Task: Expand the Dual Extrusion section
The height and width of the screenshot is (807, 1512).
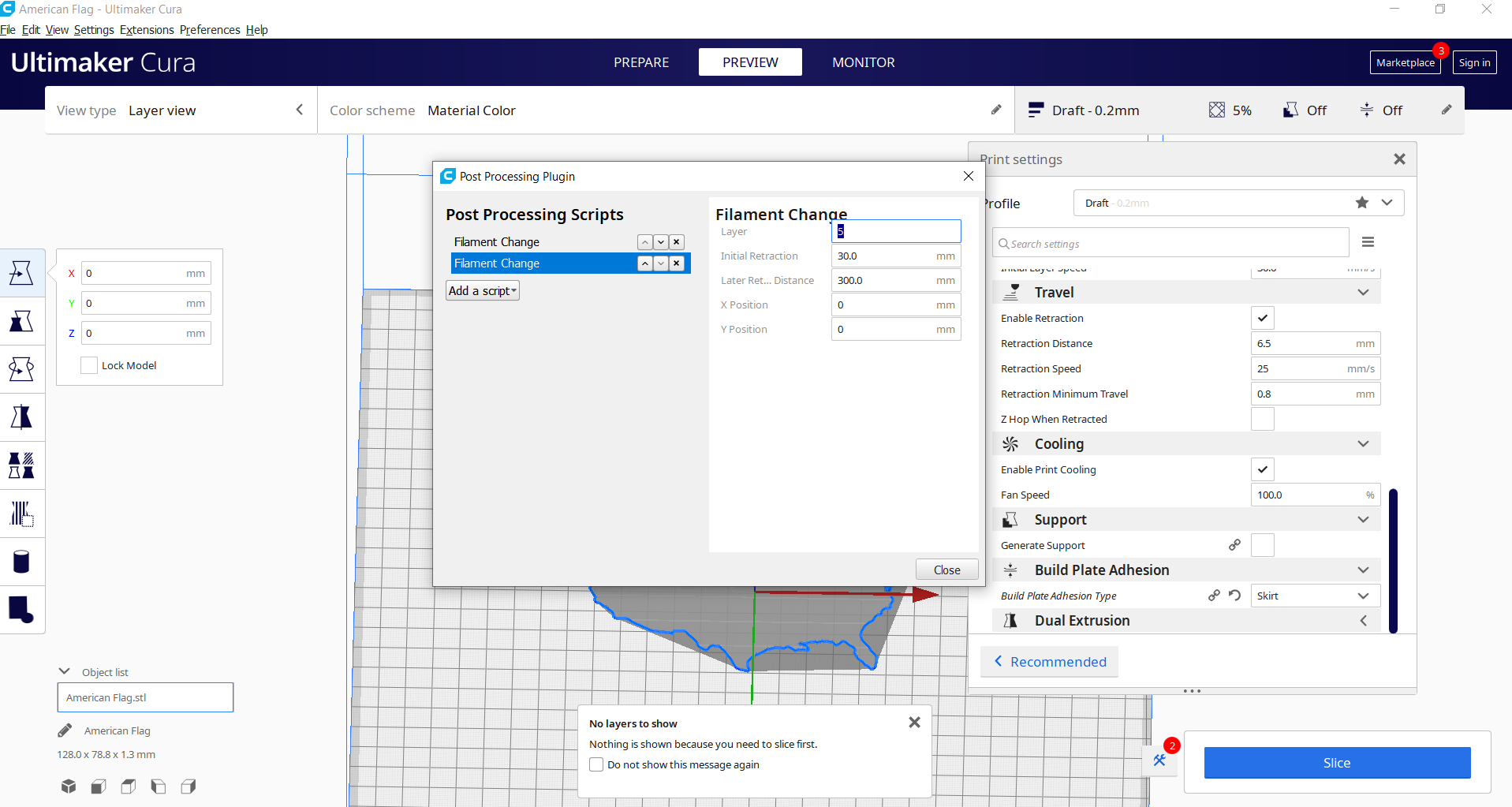Action: click(1363, 621)
